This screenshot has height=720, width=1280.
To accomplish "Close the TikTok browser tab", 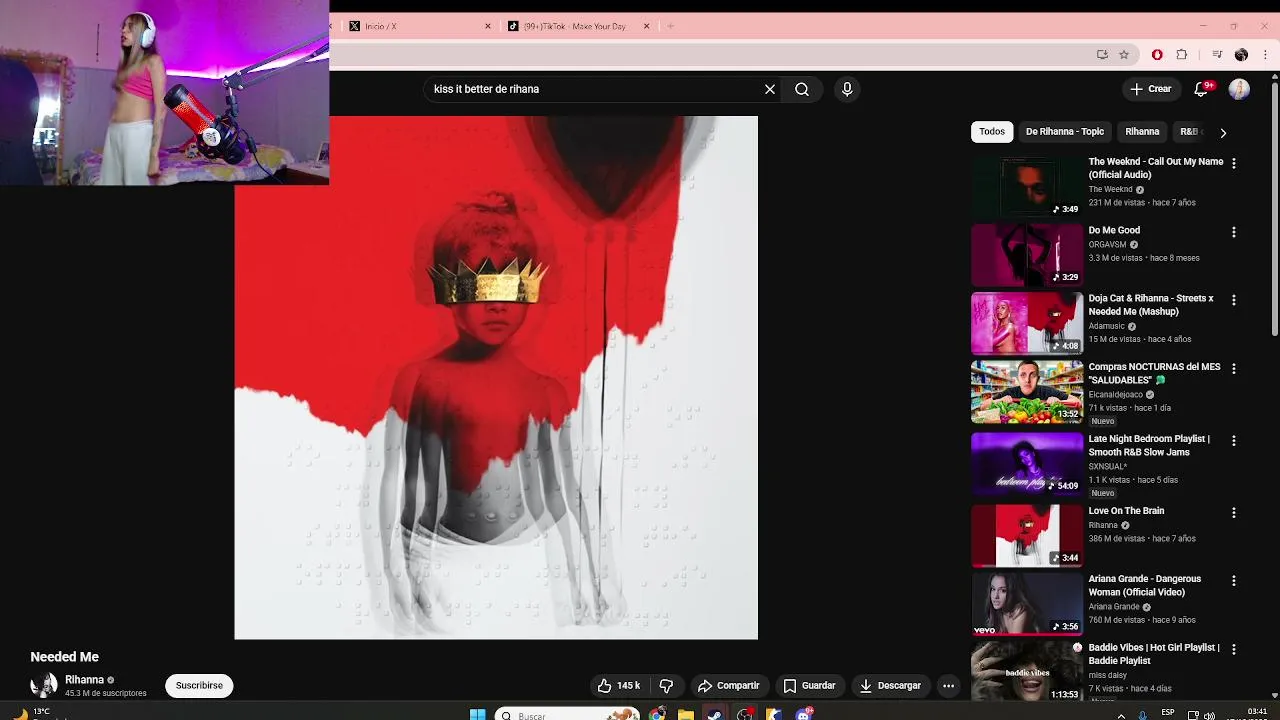I will pos(646,26).
